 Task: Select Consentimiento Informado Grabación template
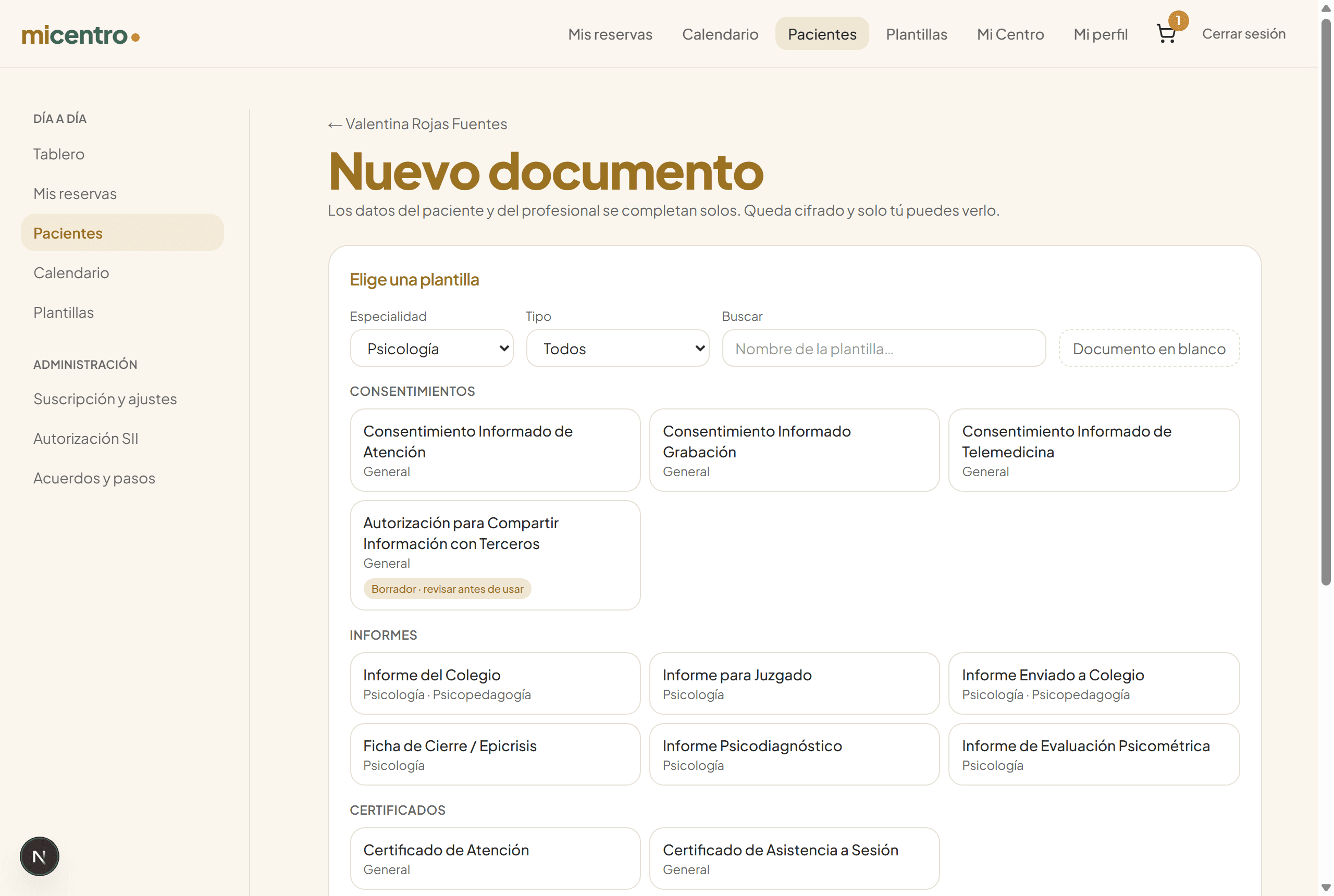pyautogui.click(x=794, y=450)
